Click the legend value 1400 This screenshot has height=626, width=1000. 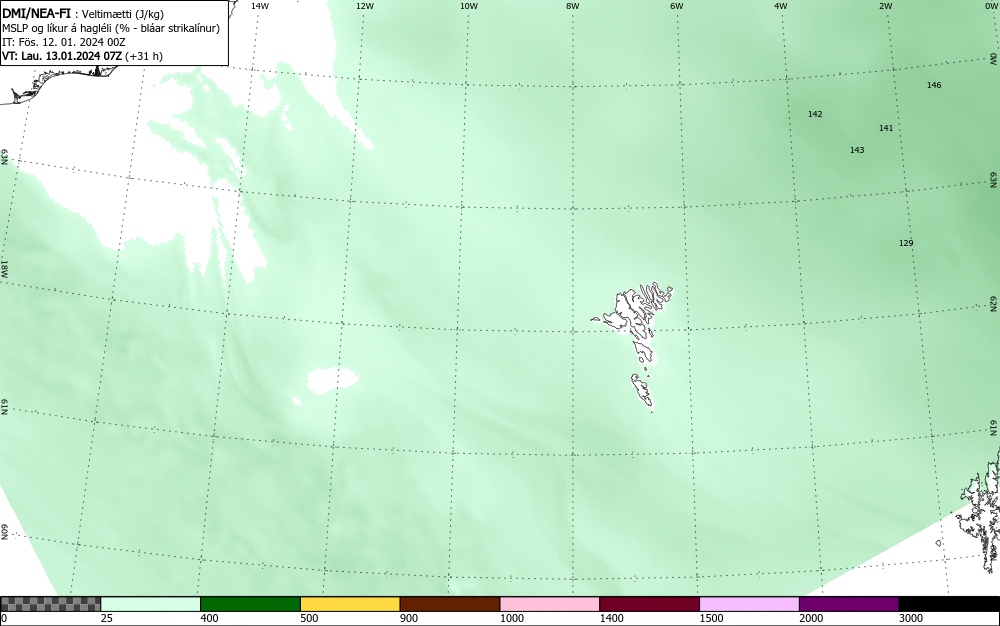pyautogui.click(x=612, y=618)
